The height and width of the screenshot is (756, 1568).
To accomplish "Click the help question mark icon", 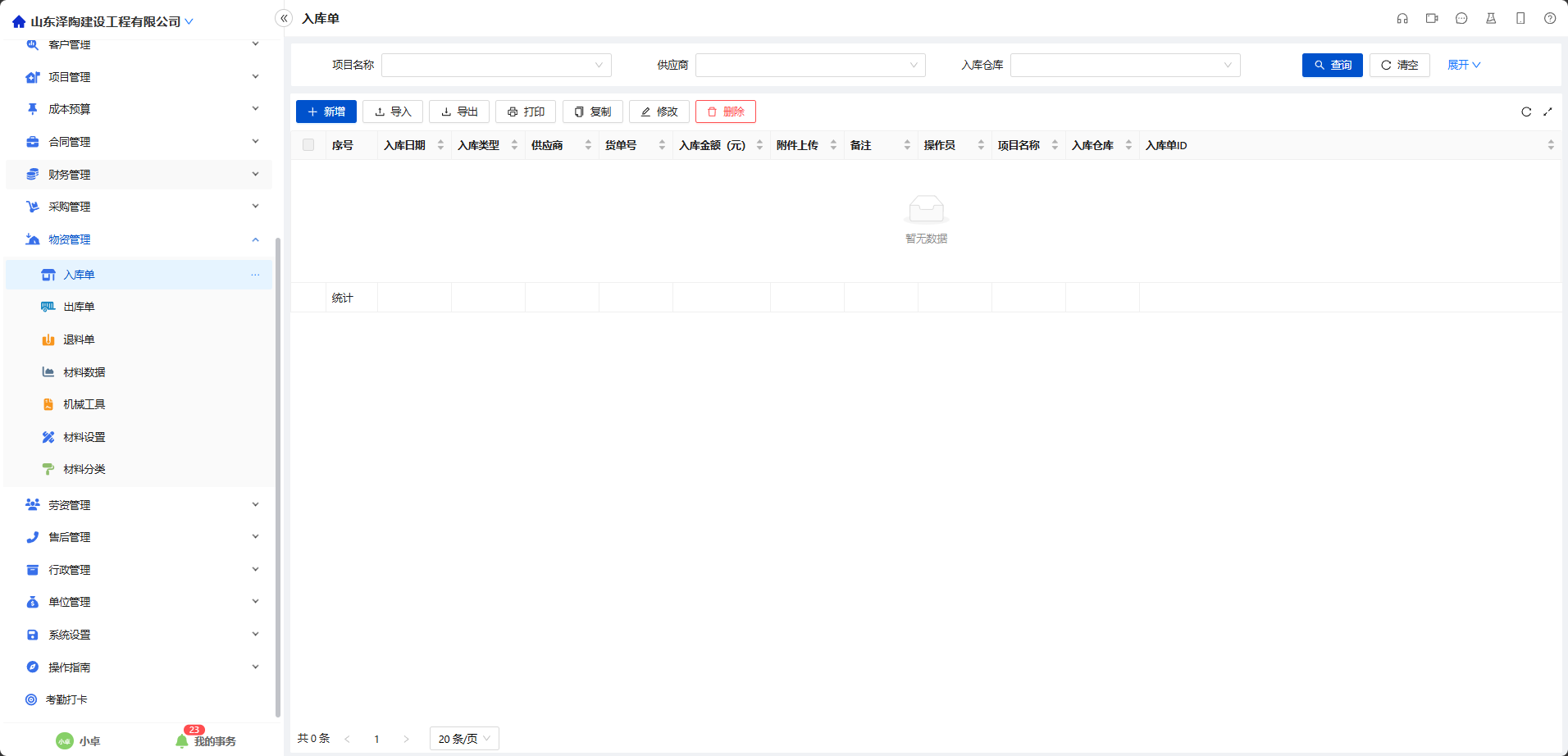I will coord(1550,18).
